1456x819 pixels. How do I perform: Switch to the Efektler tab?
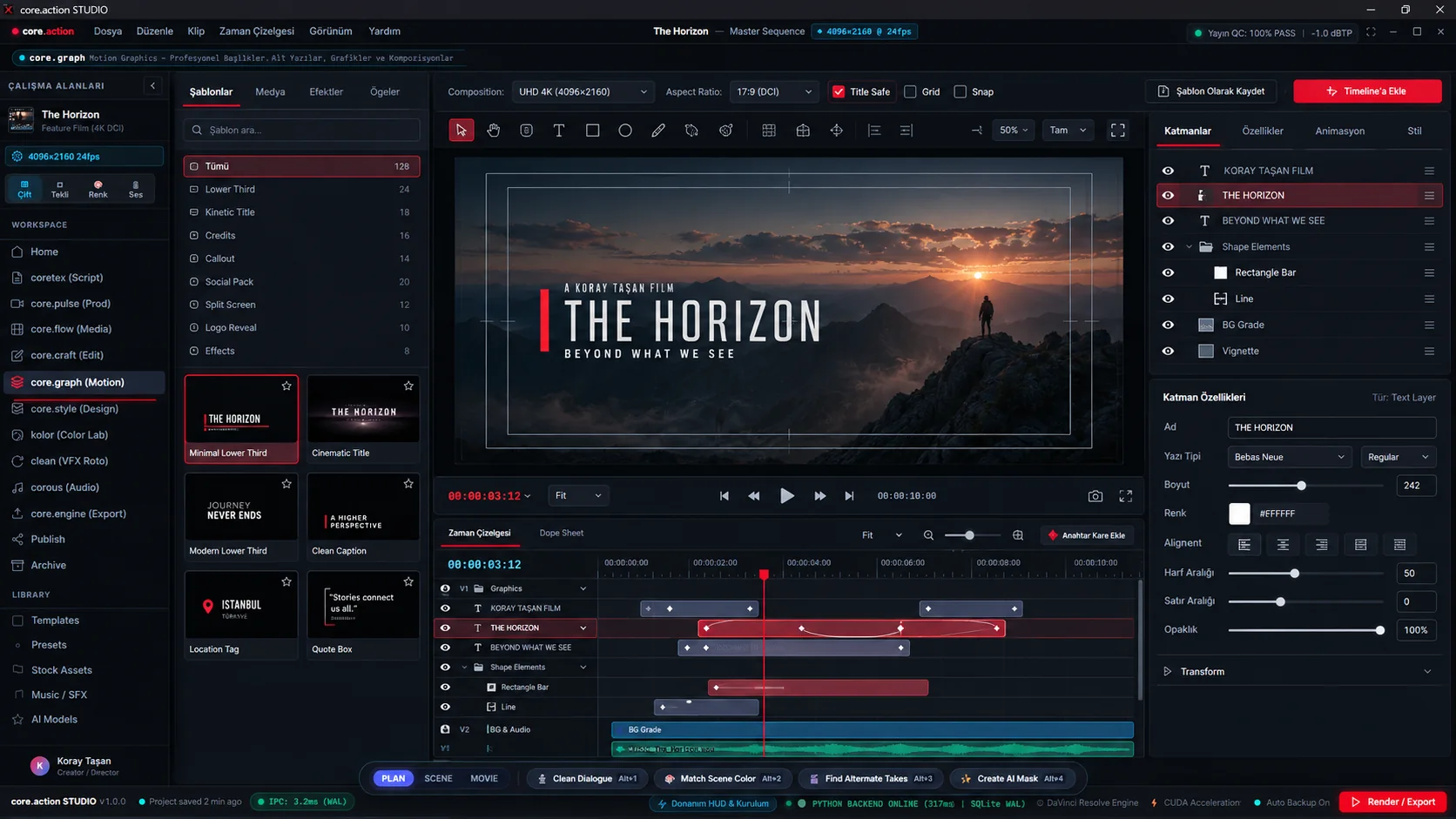(326, 91)
